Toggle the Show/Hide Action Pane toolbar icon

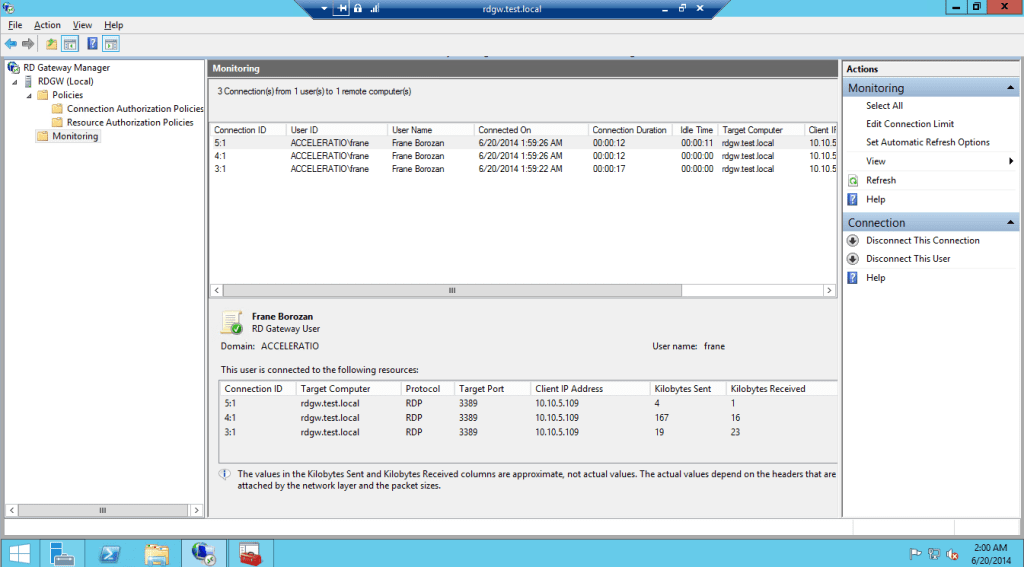click(x=111, y=44)
